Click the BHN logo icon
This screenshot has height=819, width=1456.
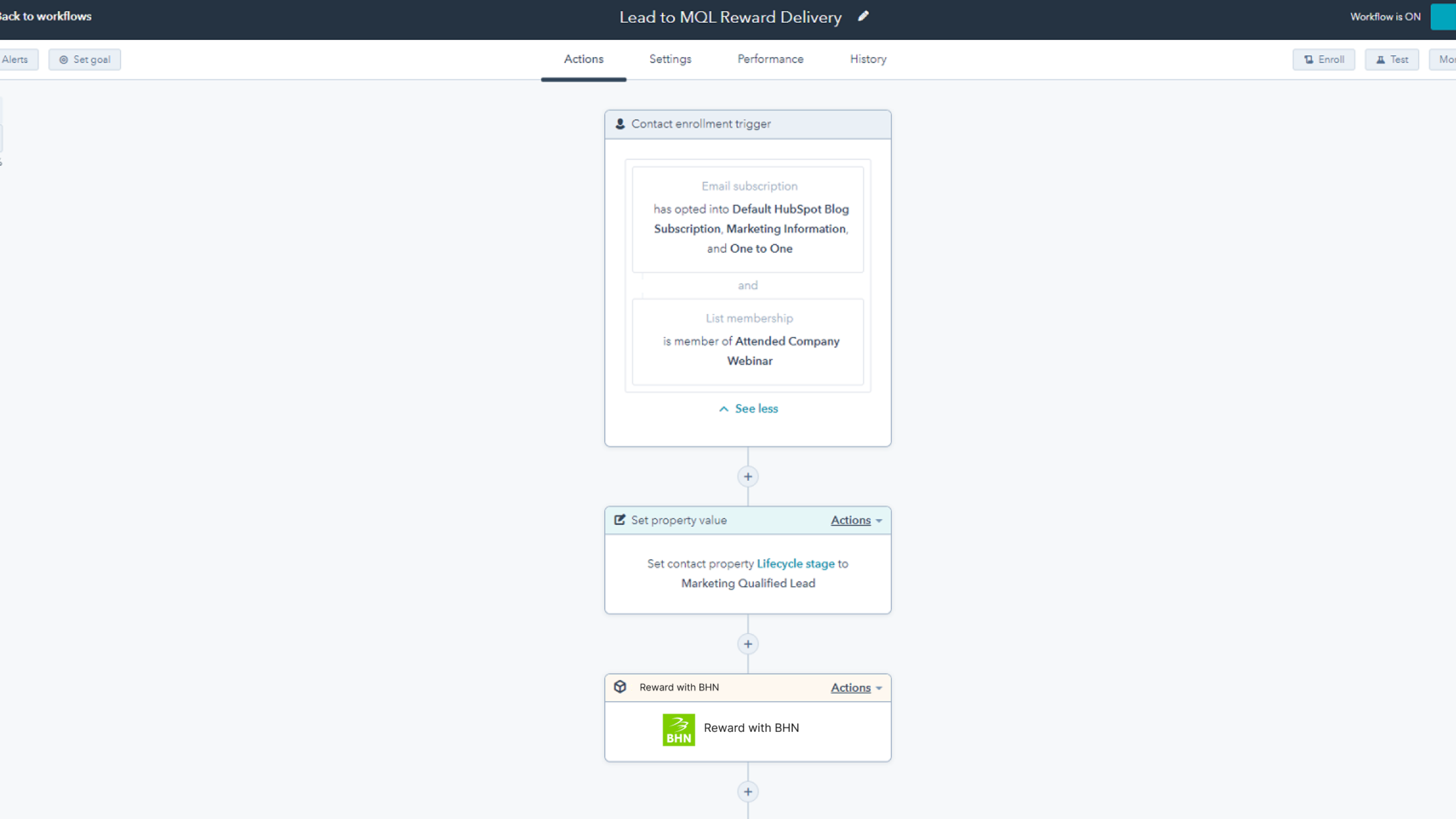678,729
